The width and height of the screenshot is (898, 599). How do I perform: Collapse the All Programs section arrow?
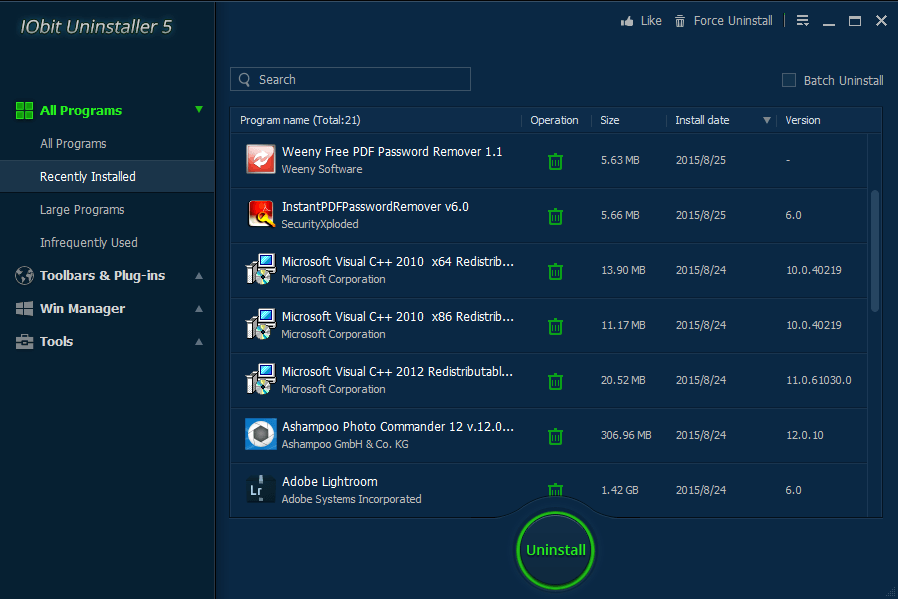[199, 109]
